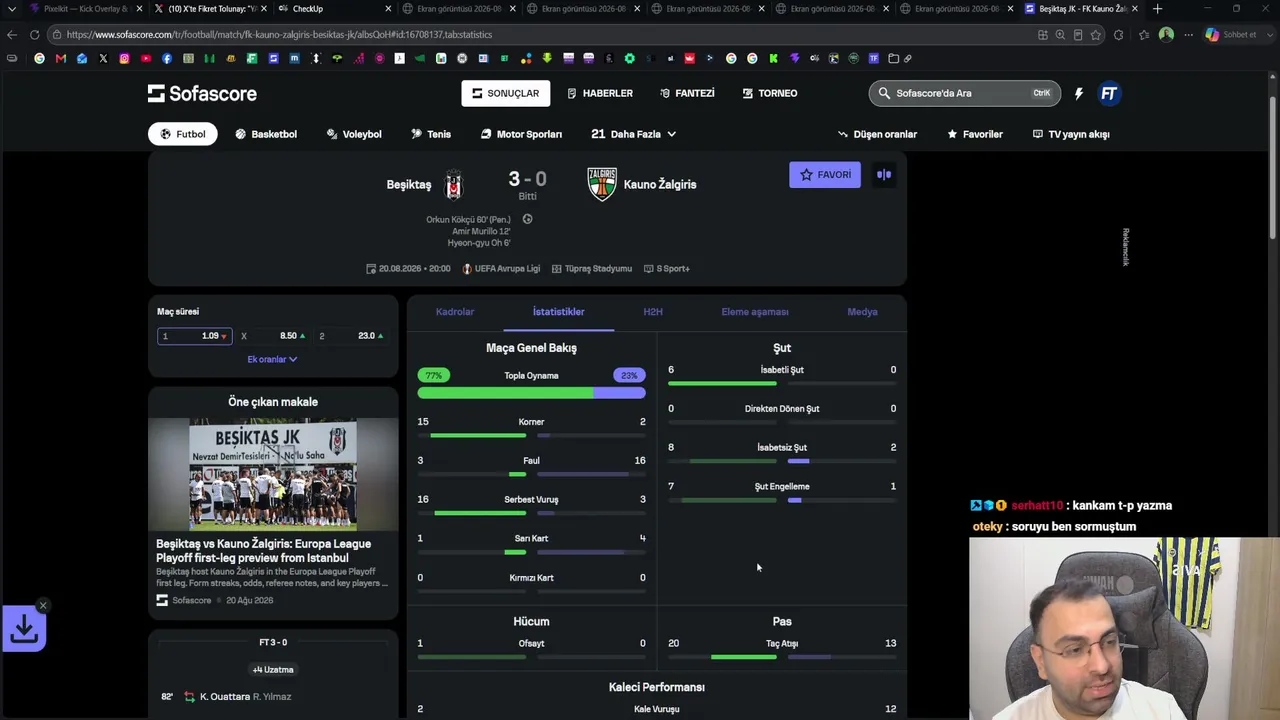Open Torneo in the top navigation

click(770, 93)
